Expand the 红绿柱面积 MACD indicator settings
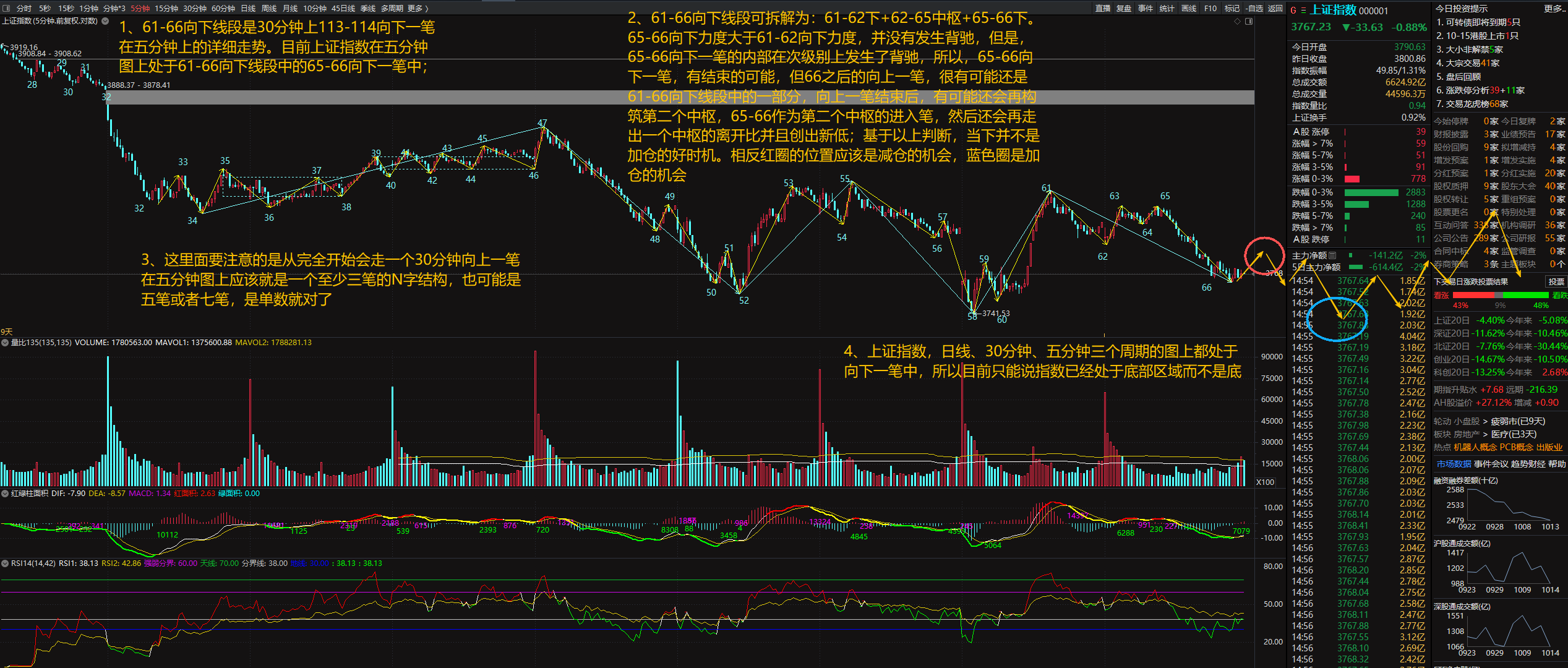Viewport: 1568px width, 668px height. pos(5,494)
